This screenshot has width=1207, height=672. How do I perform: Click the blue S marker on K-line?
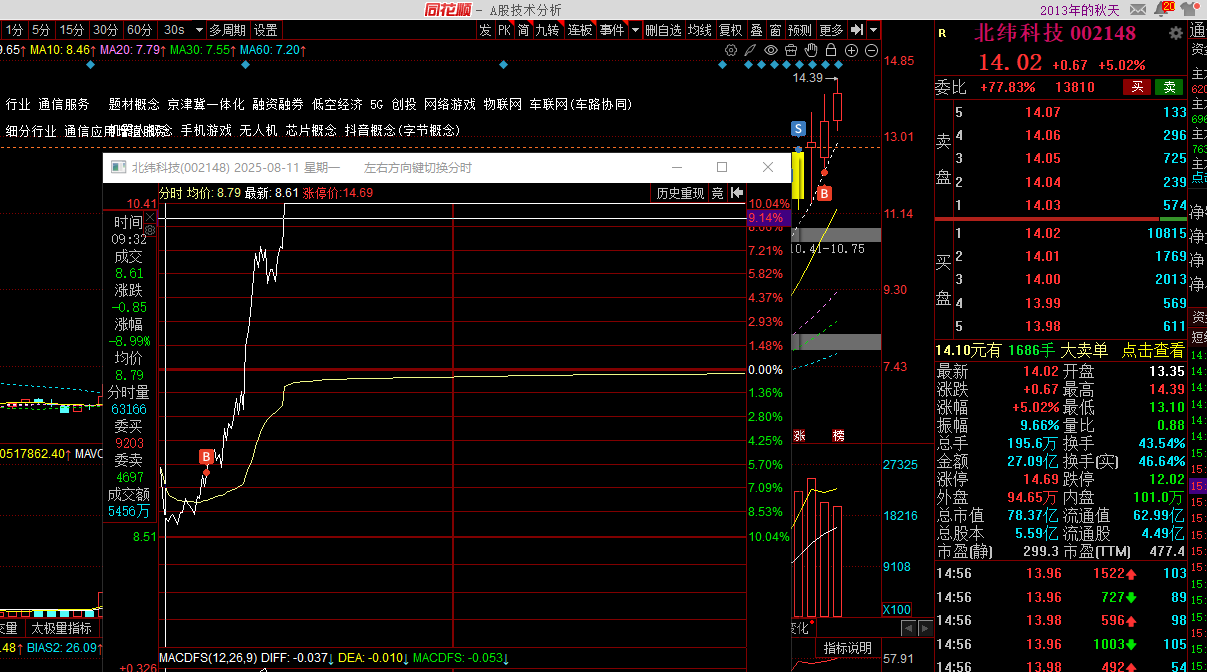click(x=798, y=128)
